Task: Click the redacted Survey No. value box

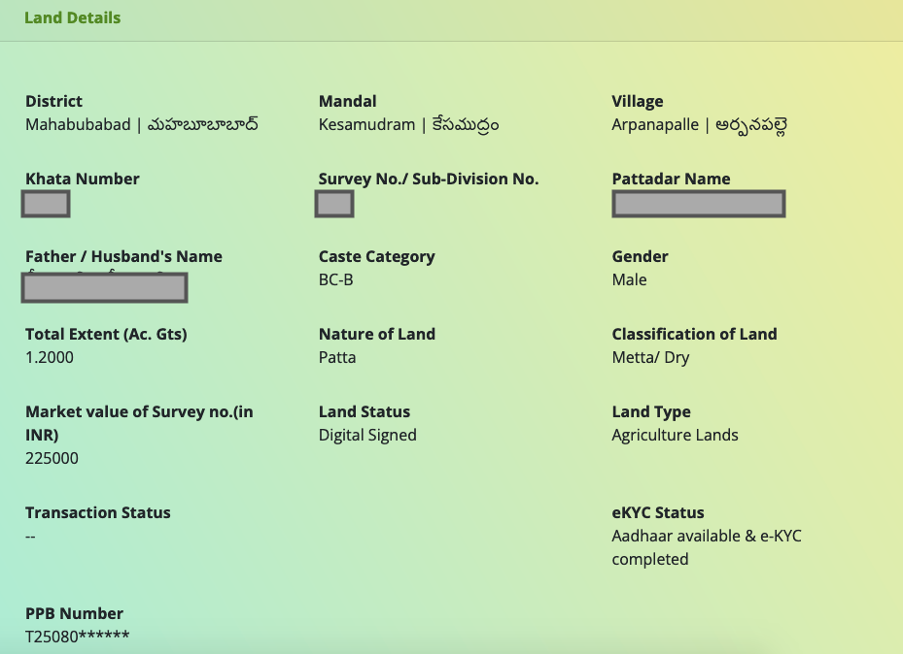Action: tap(334, 204)
